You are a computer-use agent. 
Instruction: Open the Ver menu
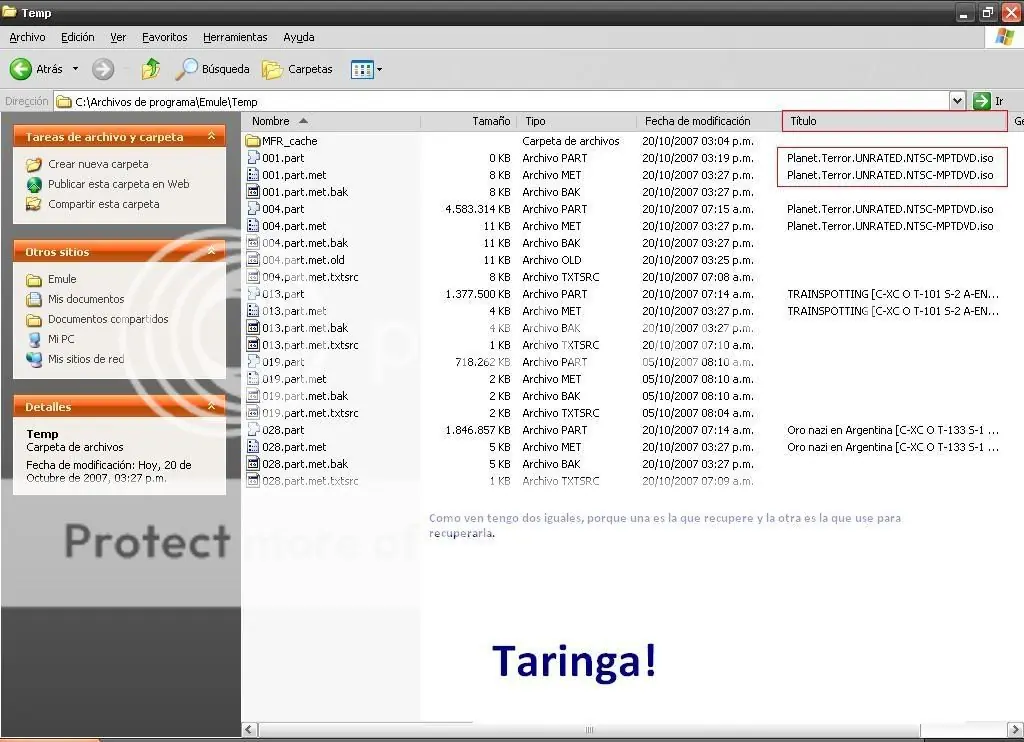(118, 37)
